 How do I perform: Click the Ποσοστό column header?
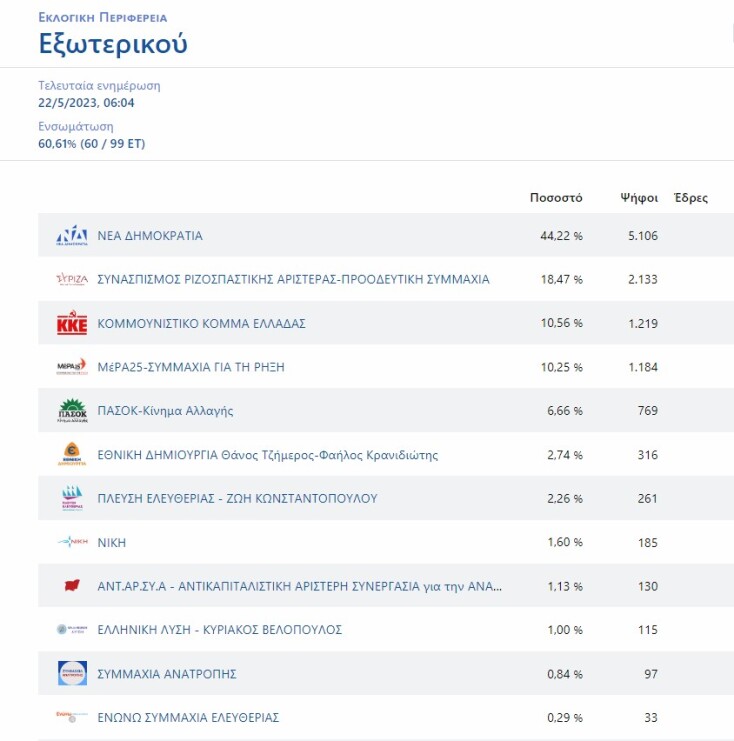556,198
